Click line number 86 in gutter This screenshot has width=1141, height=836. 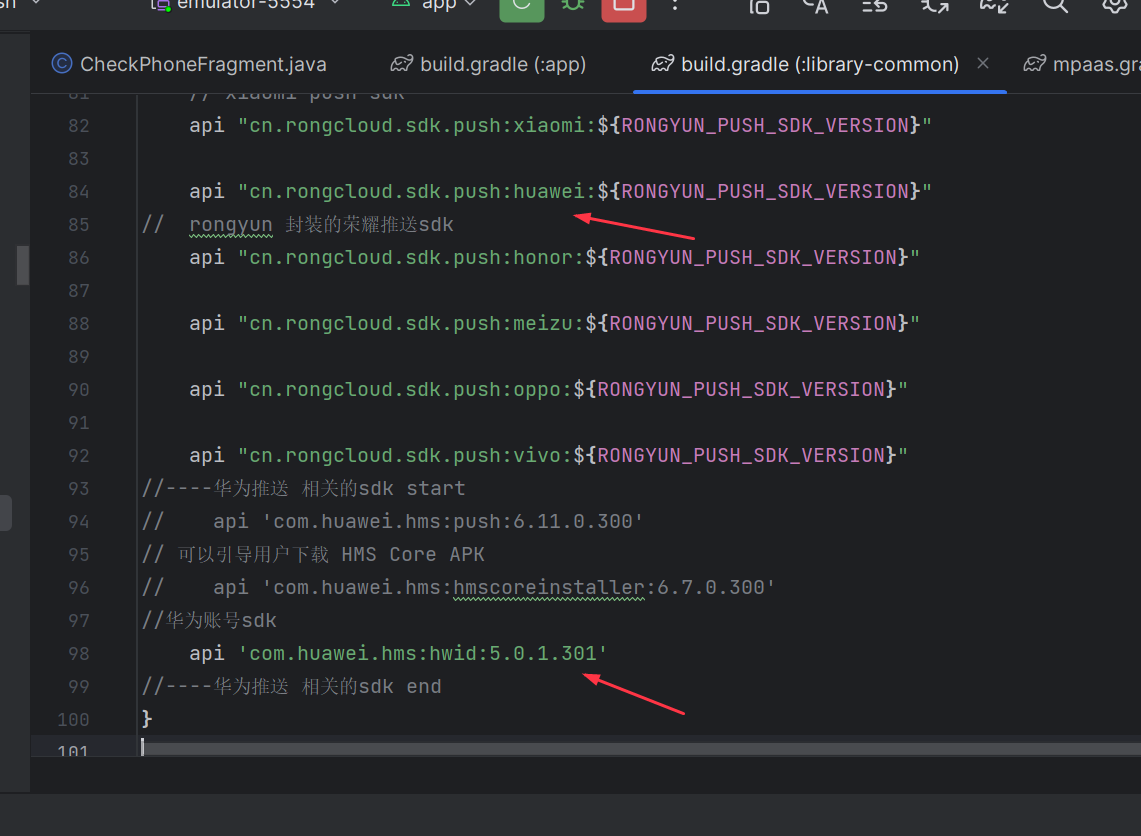point(79,258)
